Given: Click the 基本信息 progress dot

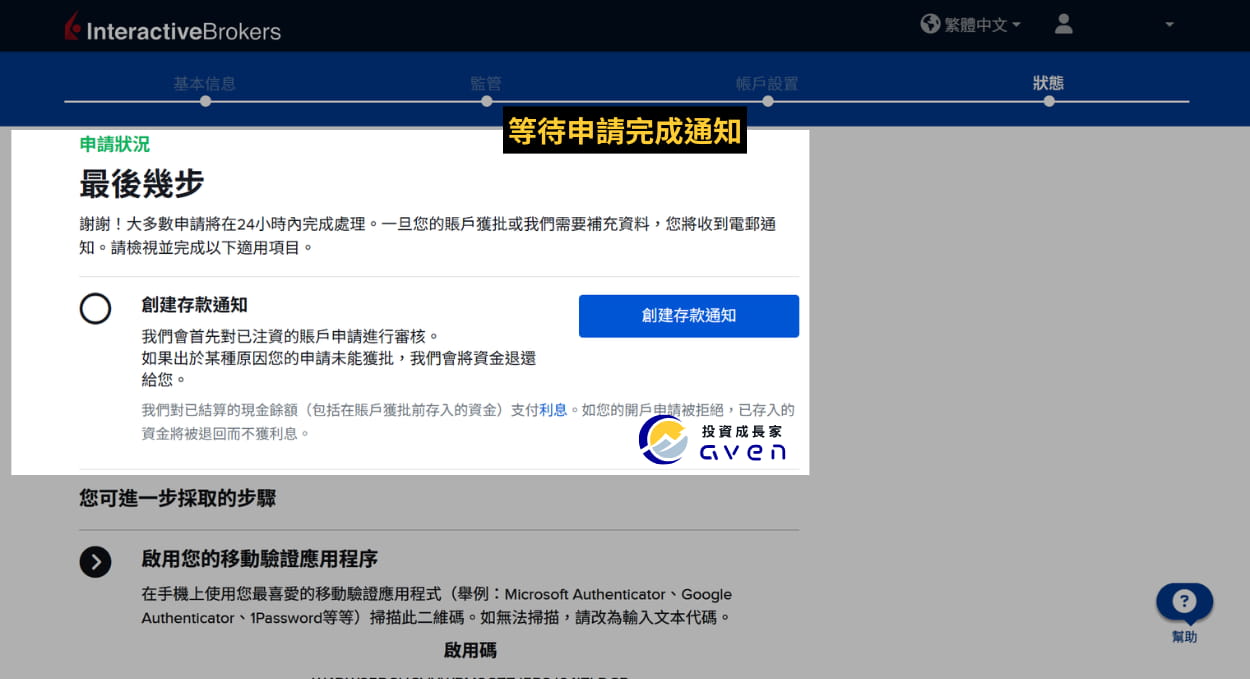Looking at the screenshot, I should pyautogui.click(x=205, y=101).
